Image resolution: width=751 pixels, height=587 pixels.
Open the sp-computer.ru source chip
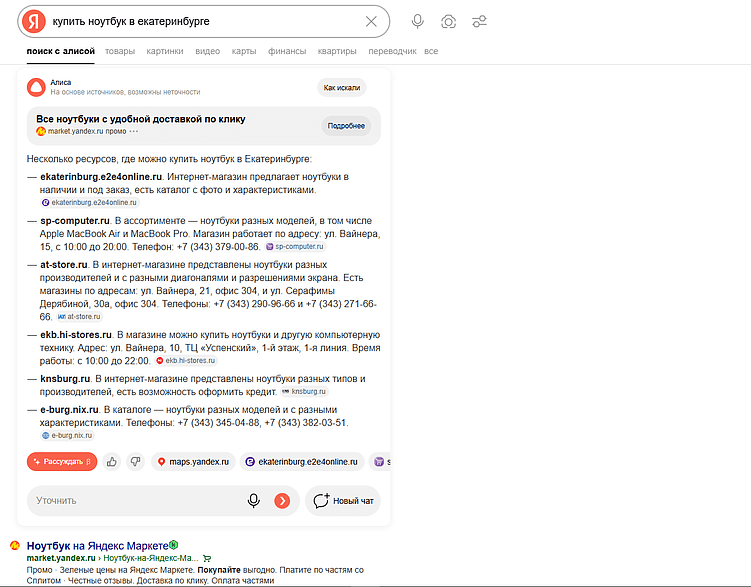296,247
